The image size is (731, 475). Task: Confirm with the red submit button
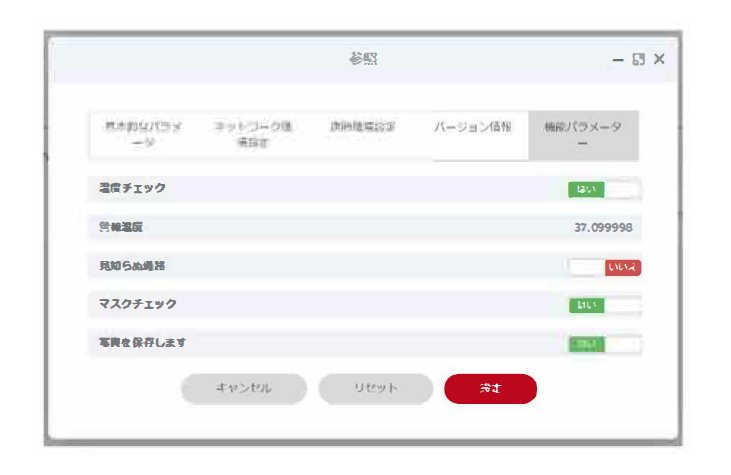pos(490,389)
